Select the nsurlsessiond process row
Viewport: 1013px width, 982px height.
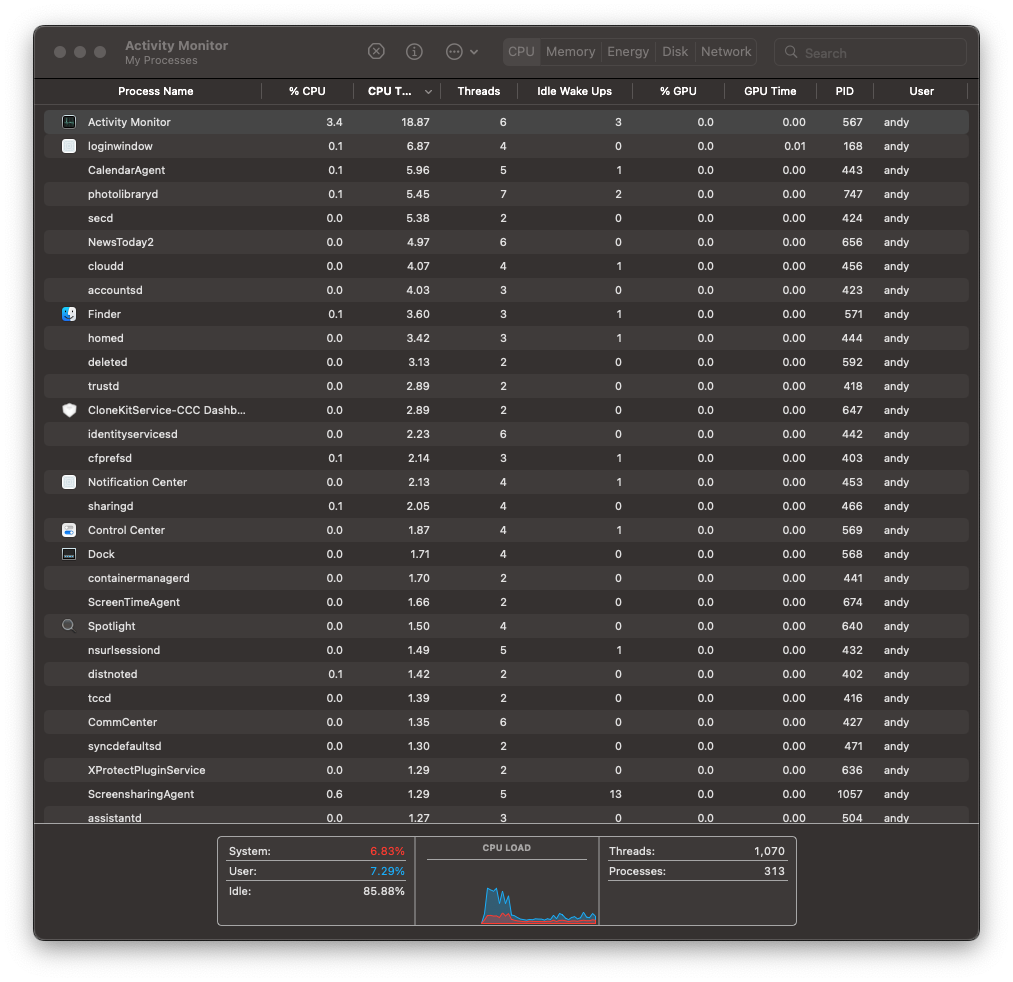pos(506,650)
